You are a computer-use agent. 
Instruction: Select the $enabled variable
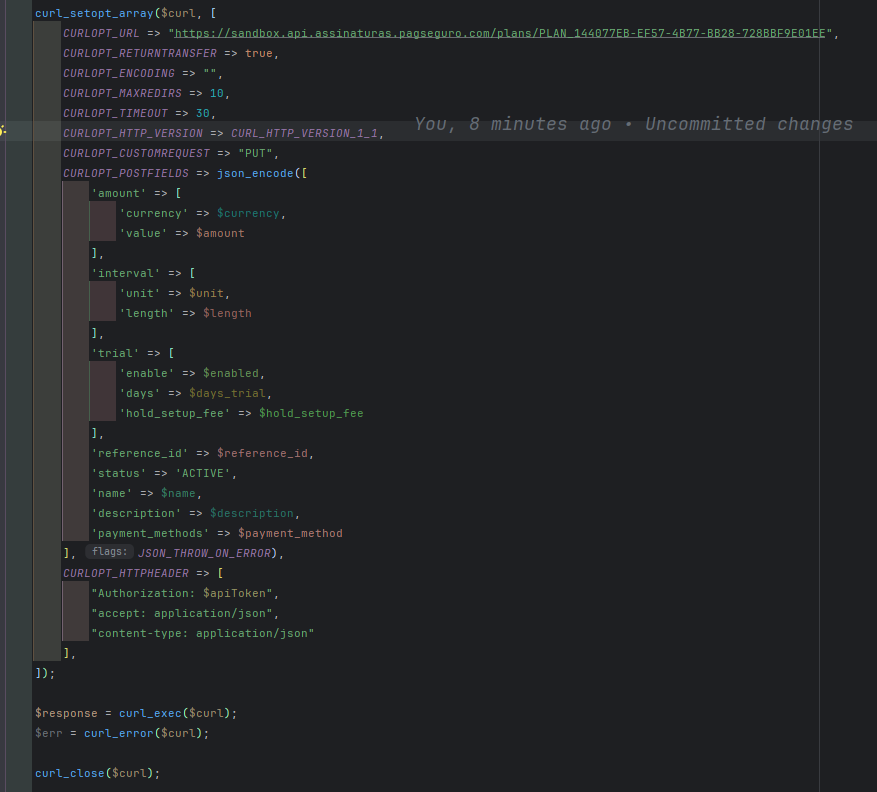(x=231, y=373)
